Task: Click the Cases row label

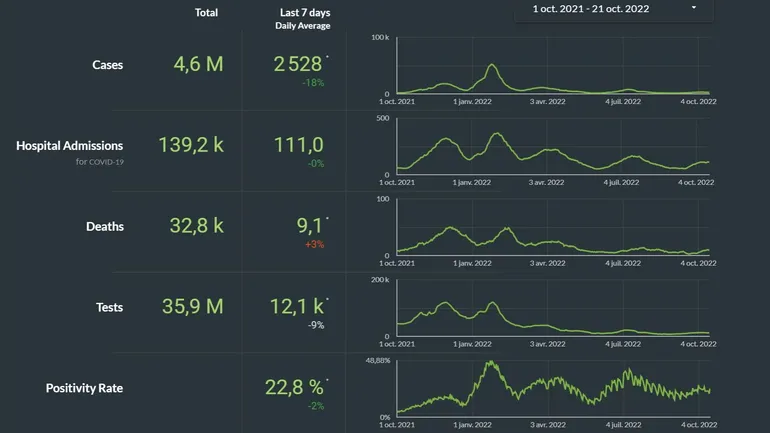Action: point(108,65)
